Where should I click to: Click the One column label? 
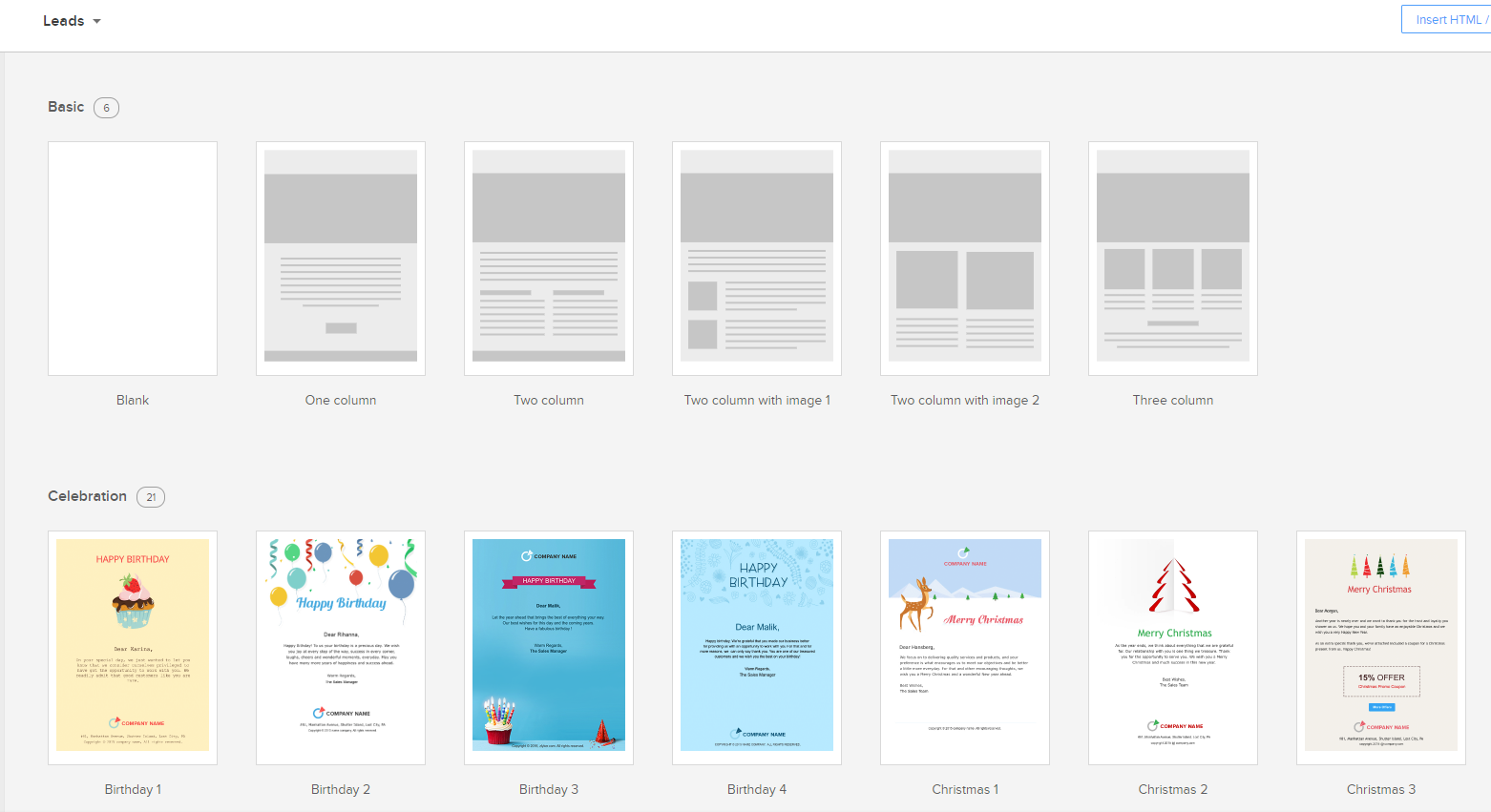point(341,400)
